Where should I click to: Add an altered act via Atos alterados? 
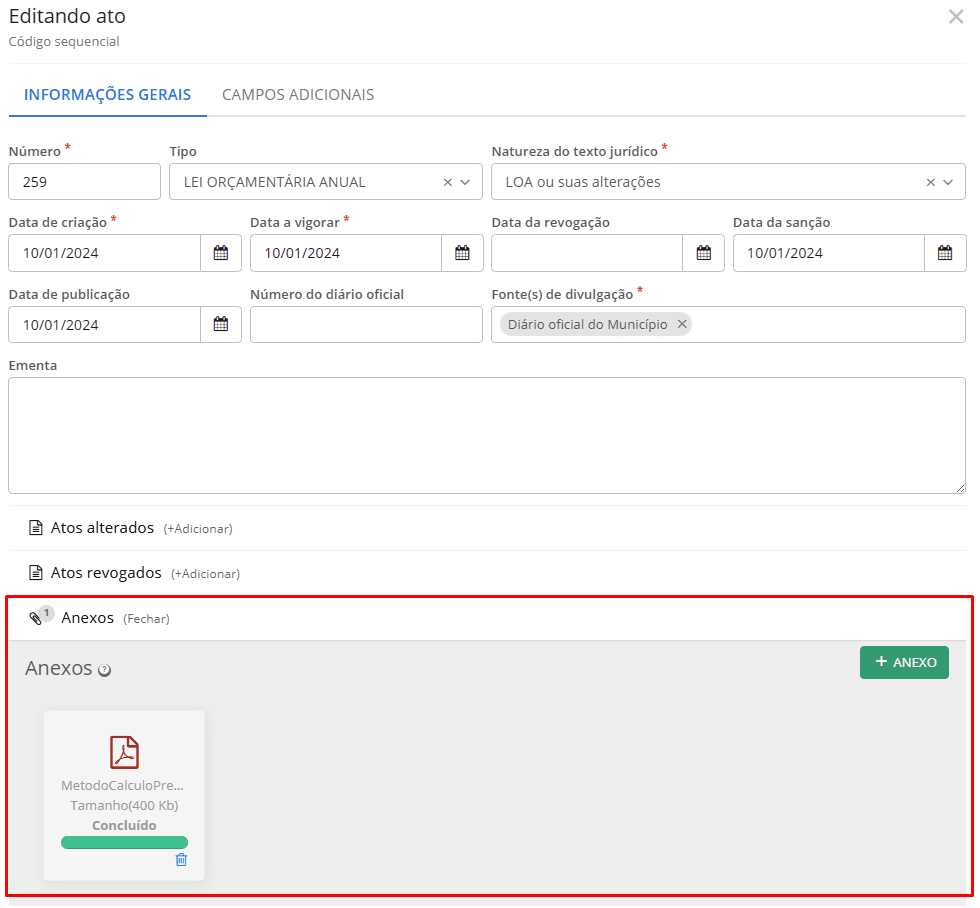[198, 529]
